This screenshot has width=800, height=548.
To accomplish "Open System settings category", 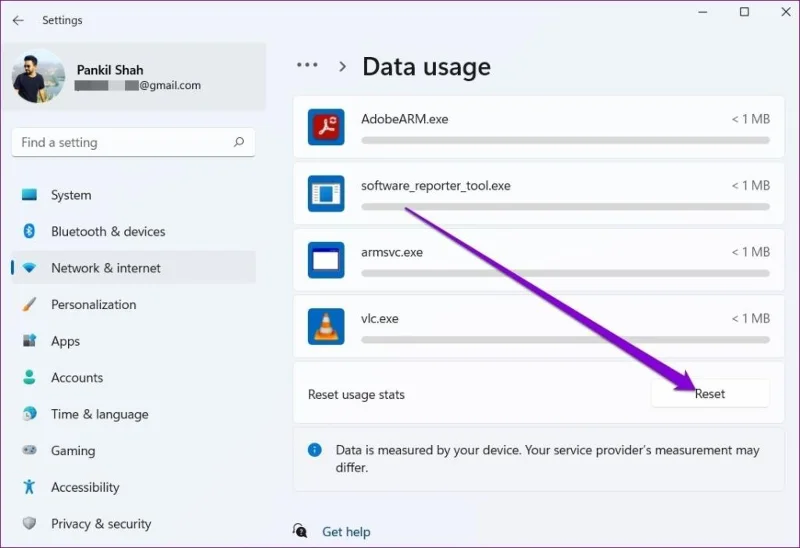I will (x=133, y=195).
